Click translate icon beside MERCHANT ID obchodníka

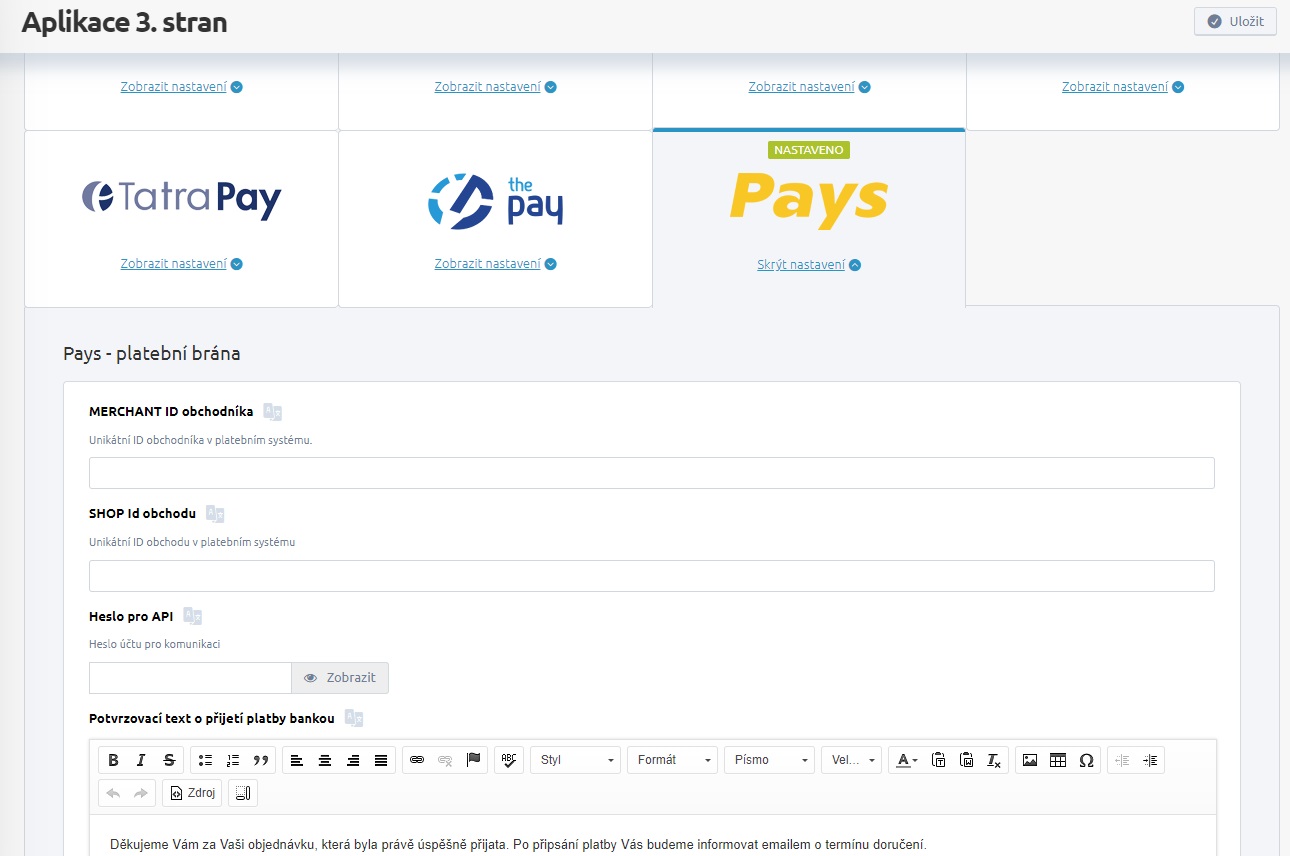click(x=272, y=412)
